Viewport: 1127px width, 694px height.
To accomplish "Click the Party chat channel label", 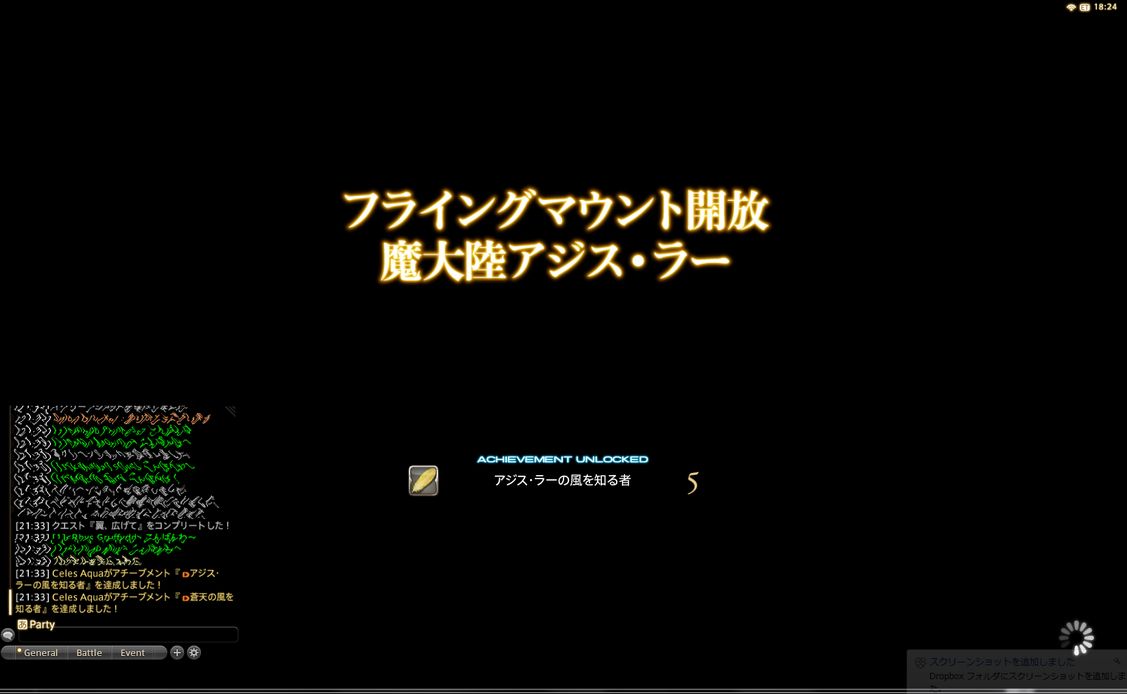I will (42, 624).
